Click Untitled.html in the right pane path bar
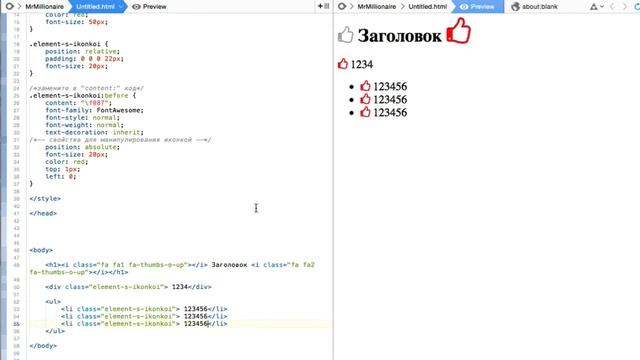Image resolution: width=640 pixels, height=360 pixels. (427, 7)
